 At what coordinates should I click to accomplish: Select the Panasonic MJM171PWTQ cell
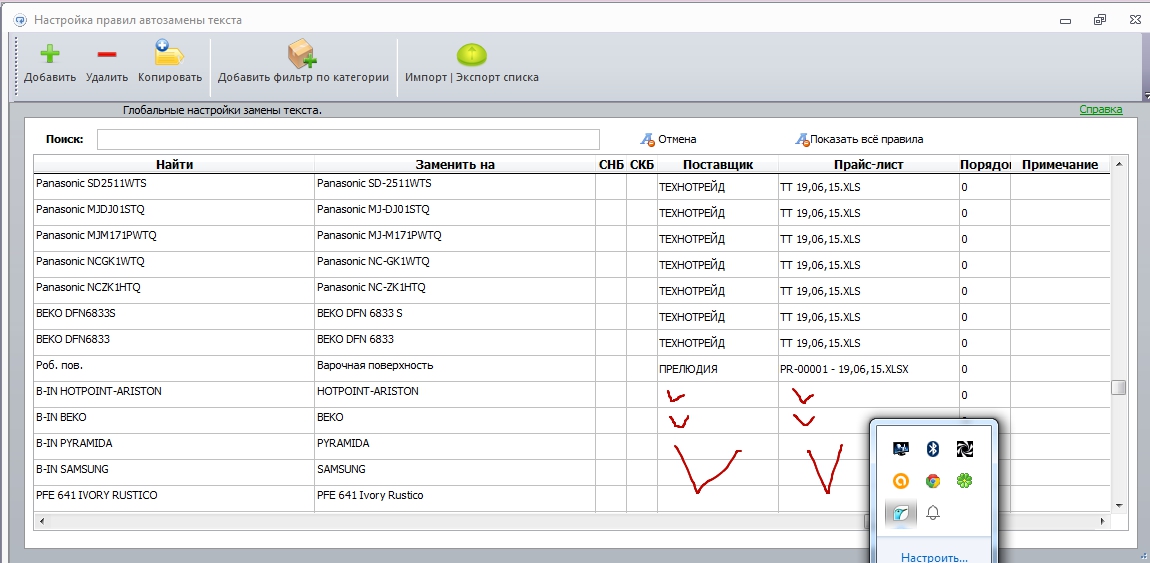coord(175,238)
